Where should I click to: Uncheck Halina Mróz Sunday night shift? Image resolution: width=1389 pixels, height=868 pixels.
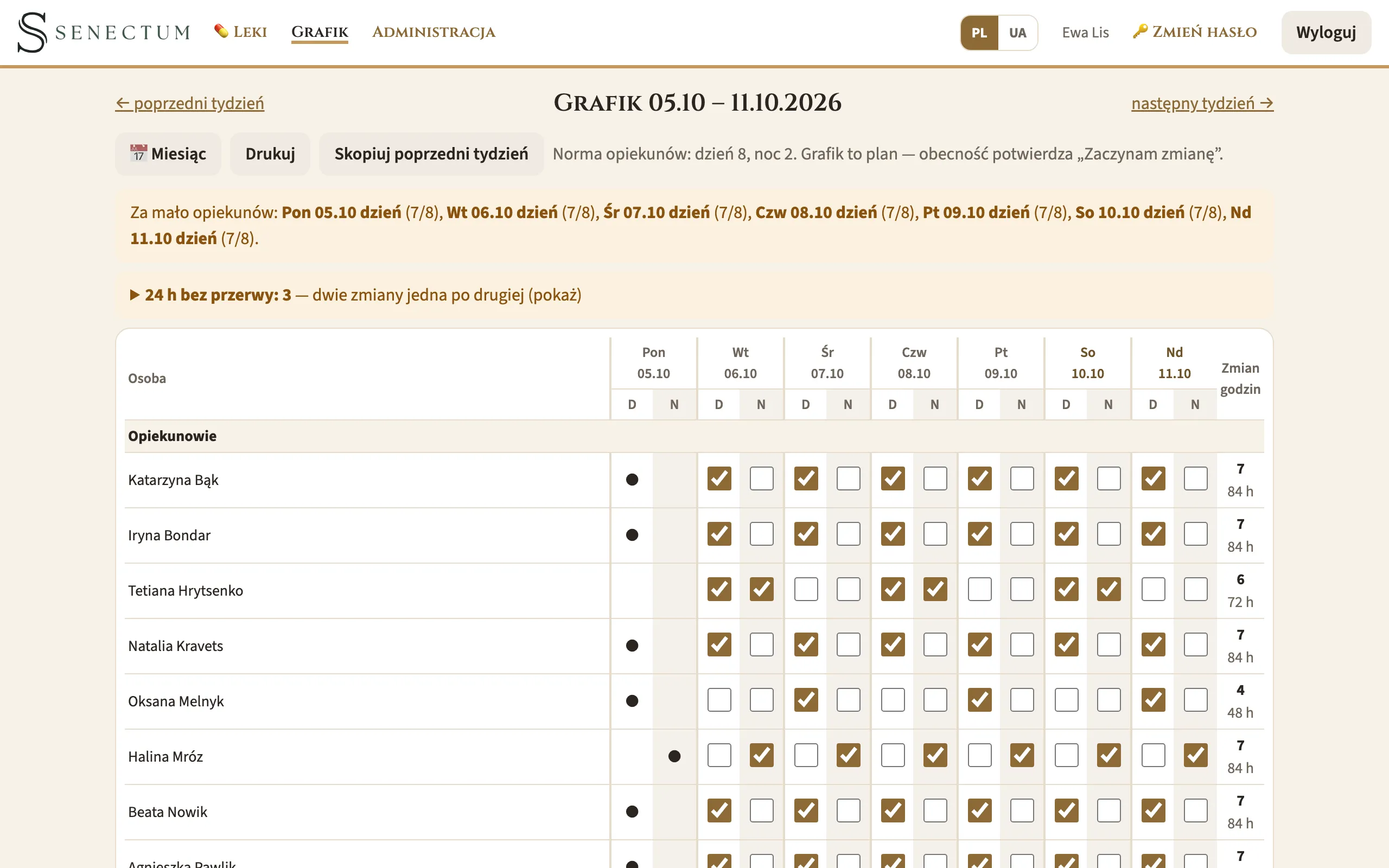tap(1196, 756)
